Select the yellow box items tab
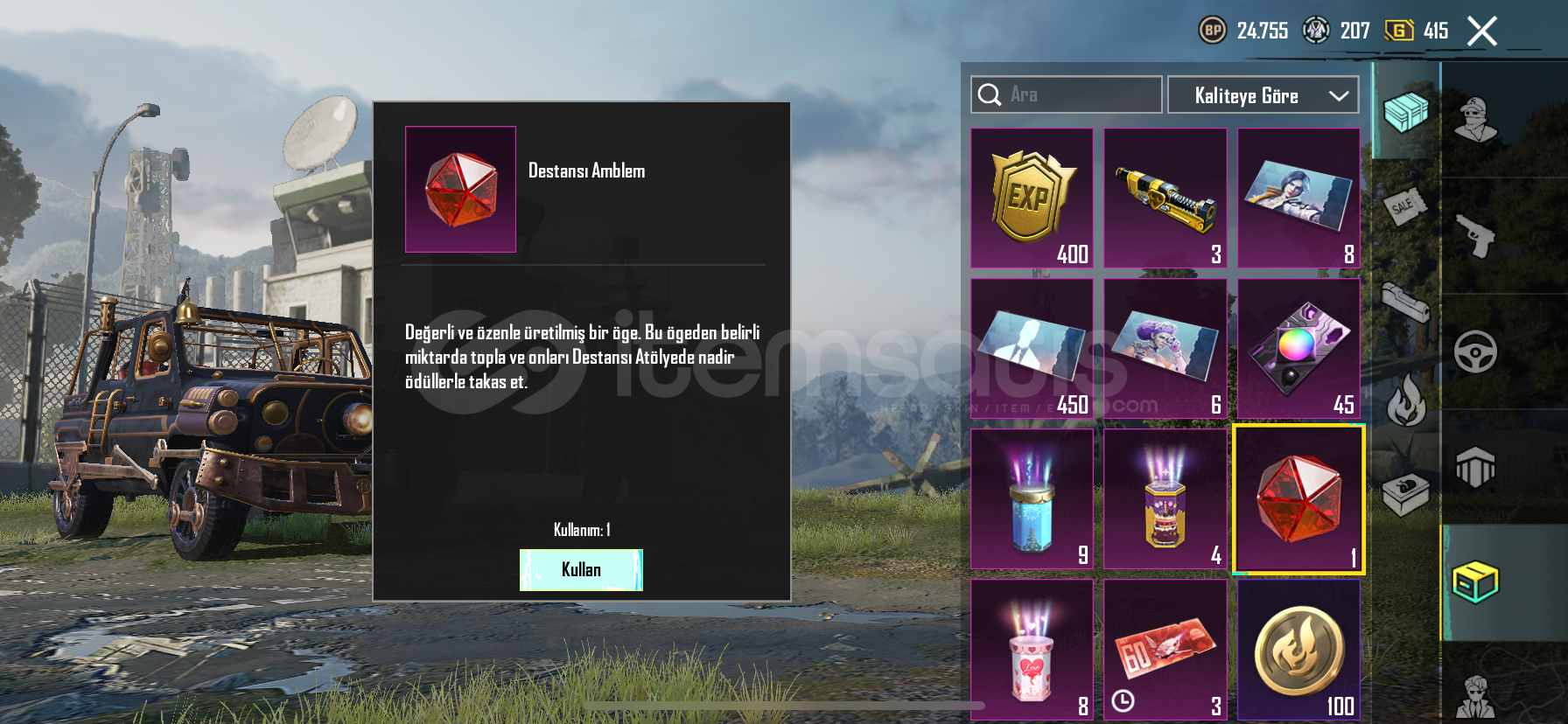1568x724 pixels. 1476,582
